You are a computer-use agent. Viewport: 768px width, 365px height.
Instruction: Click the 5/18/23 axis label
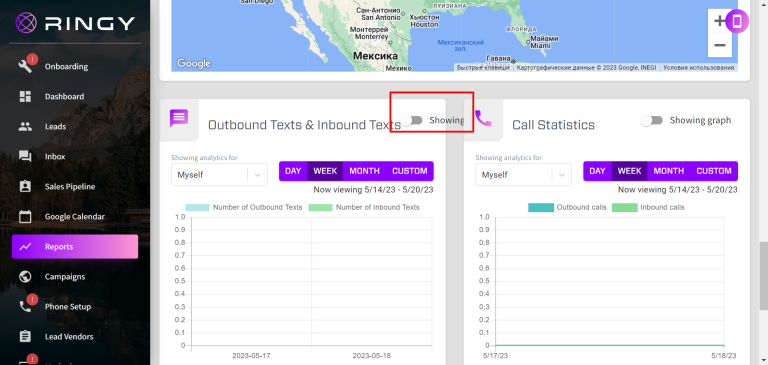coord(724,355)
